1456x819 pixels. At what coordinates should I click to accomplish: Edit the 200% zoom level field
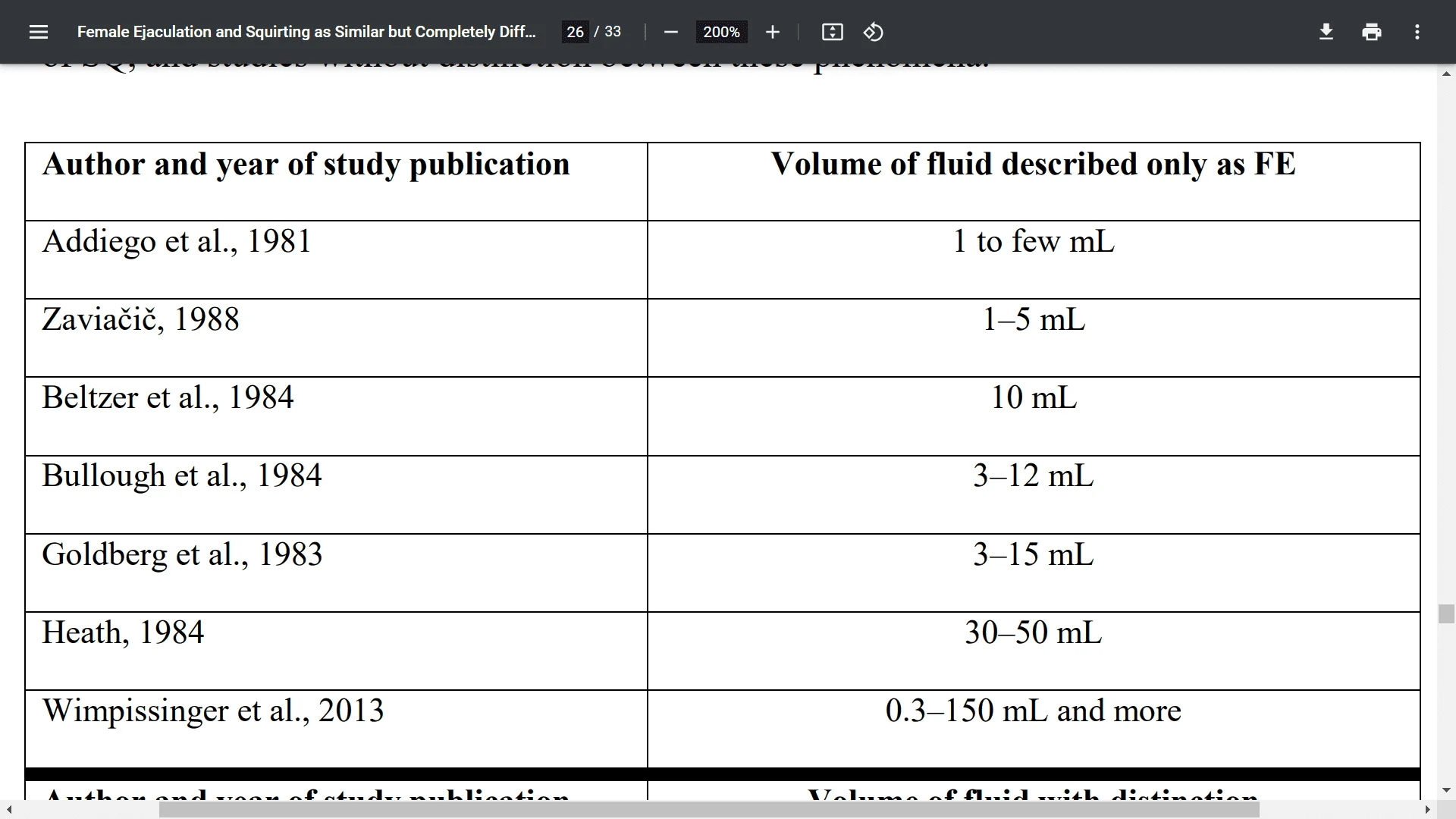tap(721, 32)
